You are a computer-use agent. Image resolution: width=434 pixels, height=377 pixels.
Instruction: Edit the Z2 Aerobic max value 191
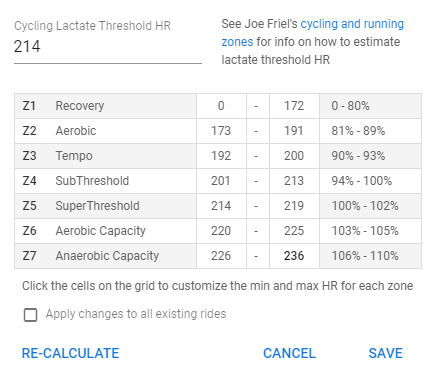294,131
